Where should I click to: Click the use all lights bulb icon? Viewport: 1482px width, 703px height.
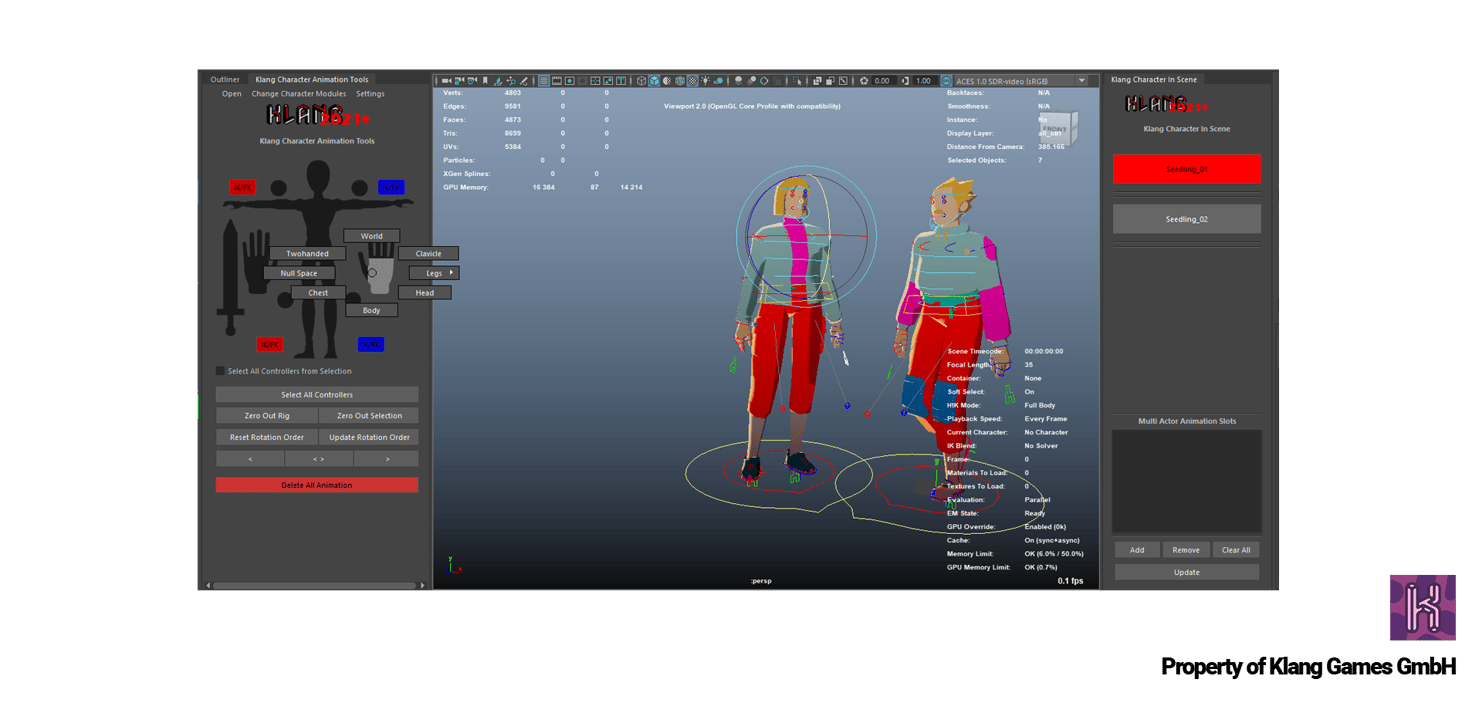705,81
